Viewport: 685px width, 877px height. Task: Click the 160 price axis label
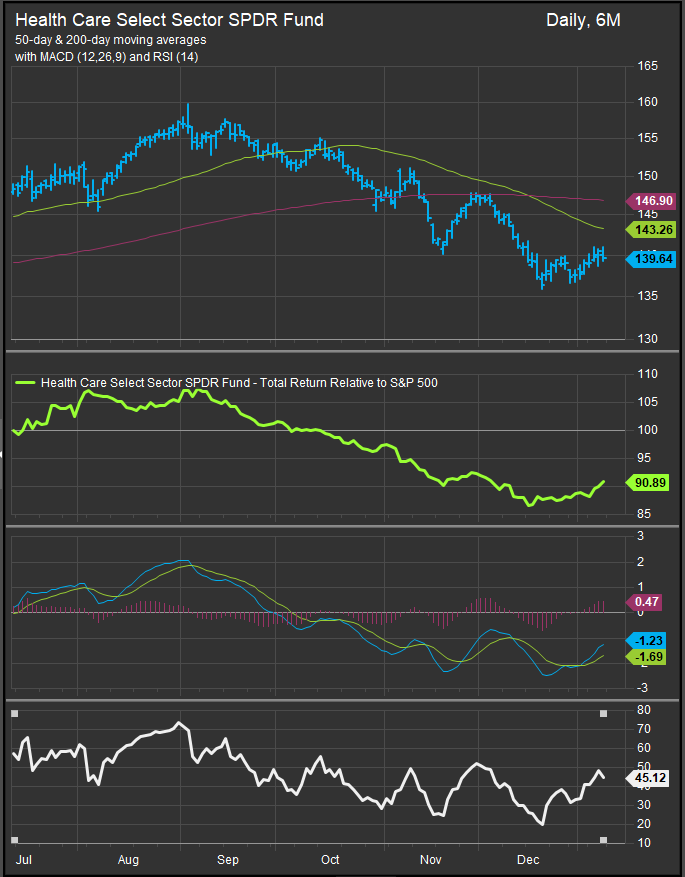pyautogui.click(x=648, y=102)
